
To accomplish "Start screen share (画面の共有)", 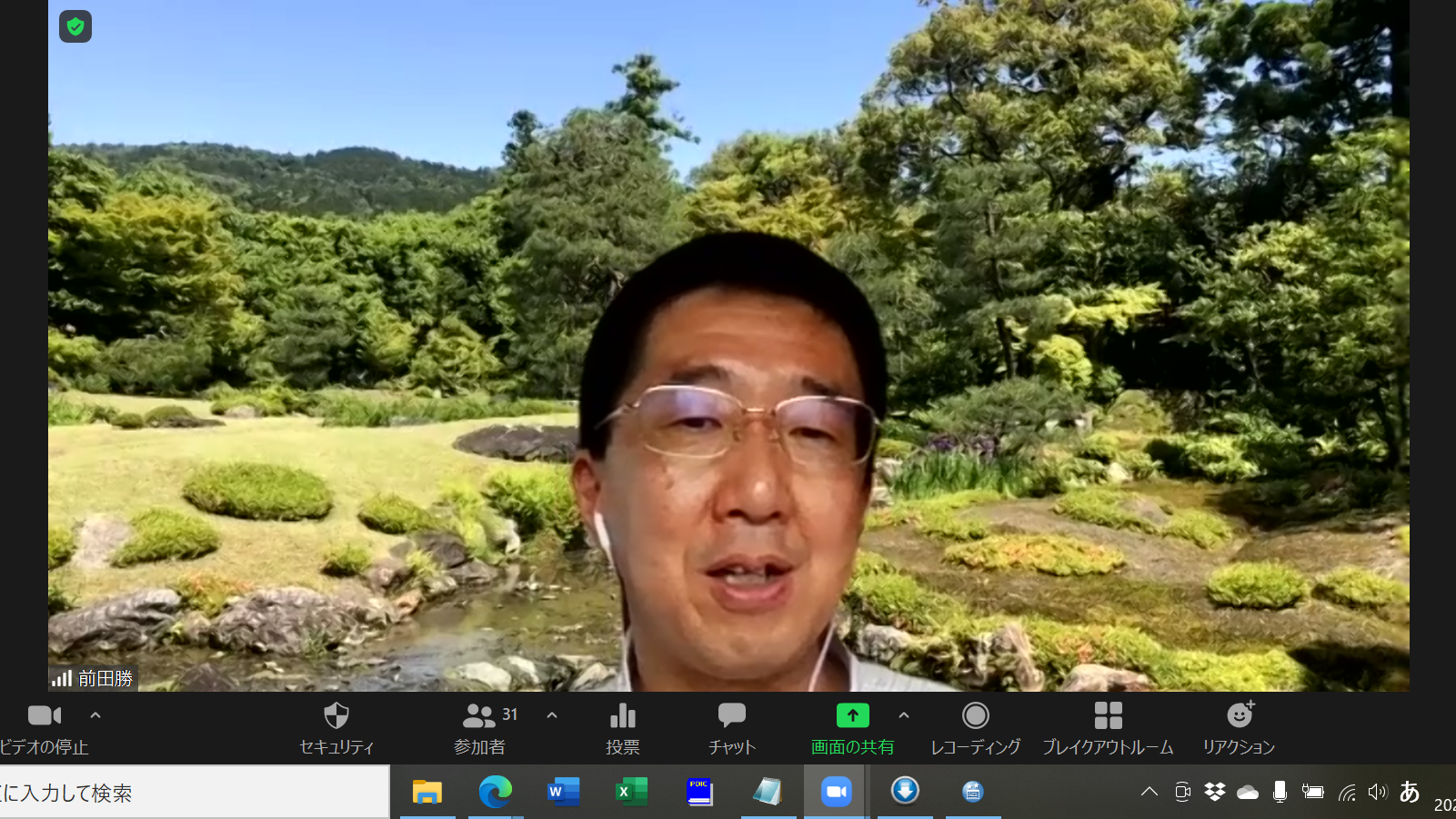I will (852, 727).
